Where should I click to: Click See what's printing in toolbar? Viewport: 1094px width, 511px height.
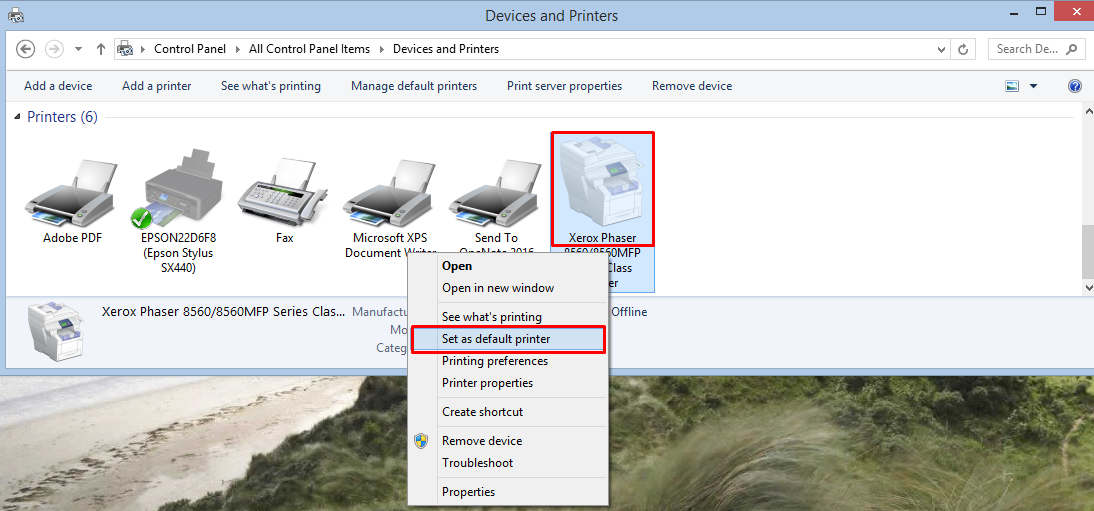tap(271, 86)
